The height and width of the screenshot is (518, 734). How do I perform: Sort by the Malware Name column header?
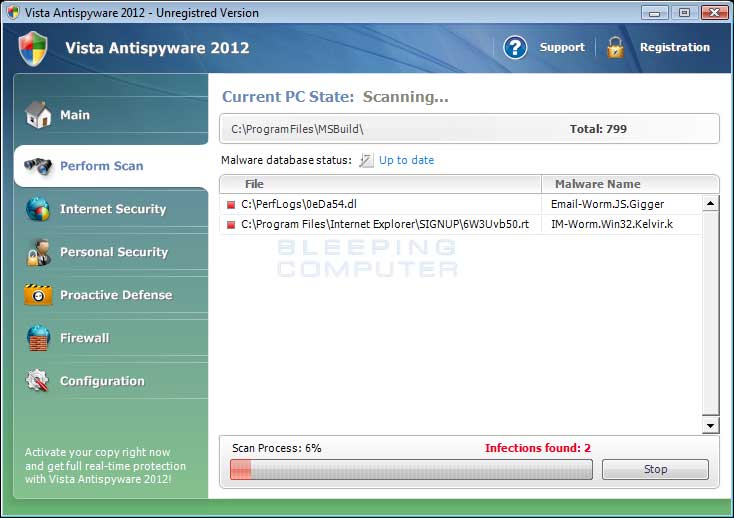pyautogui.click(x=630, y=184)
